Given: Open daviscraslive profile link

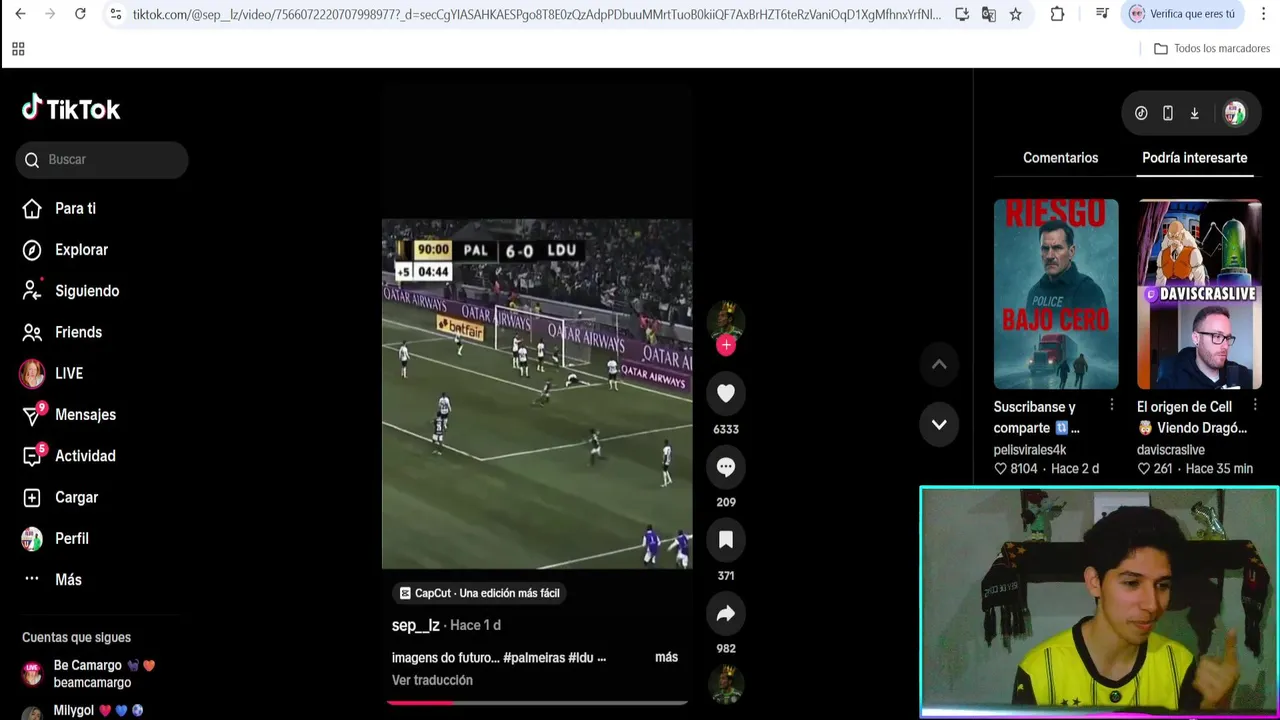Looking at the screenshot, I should 1170,450.
